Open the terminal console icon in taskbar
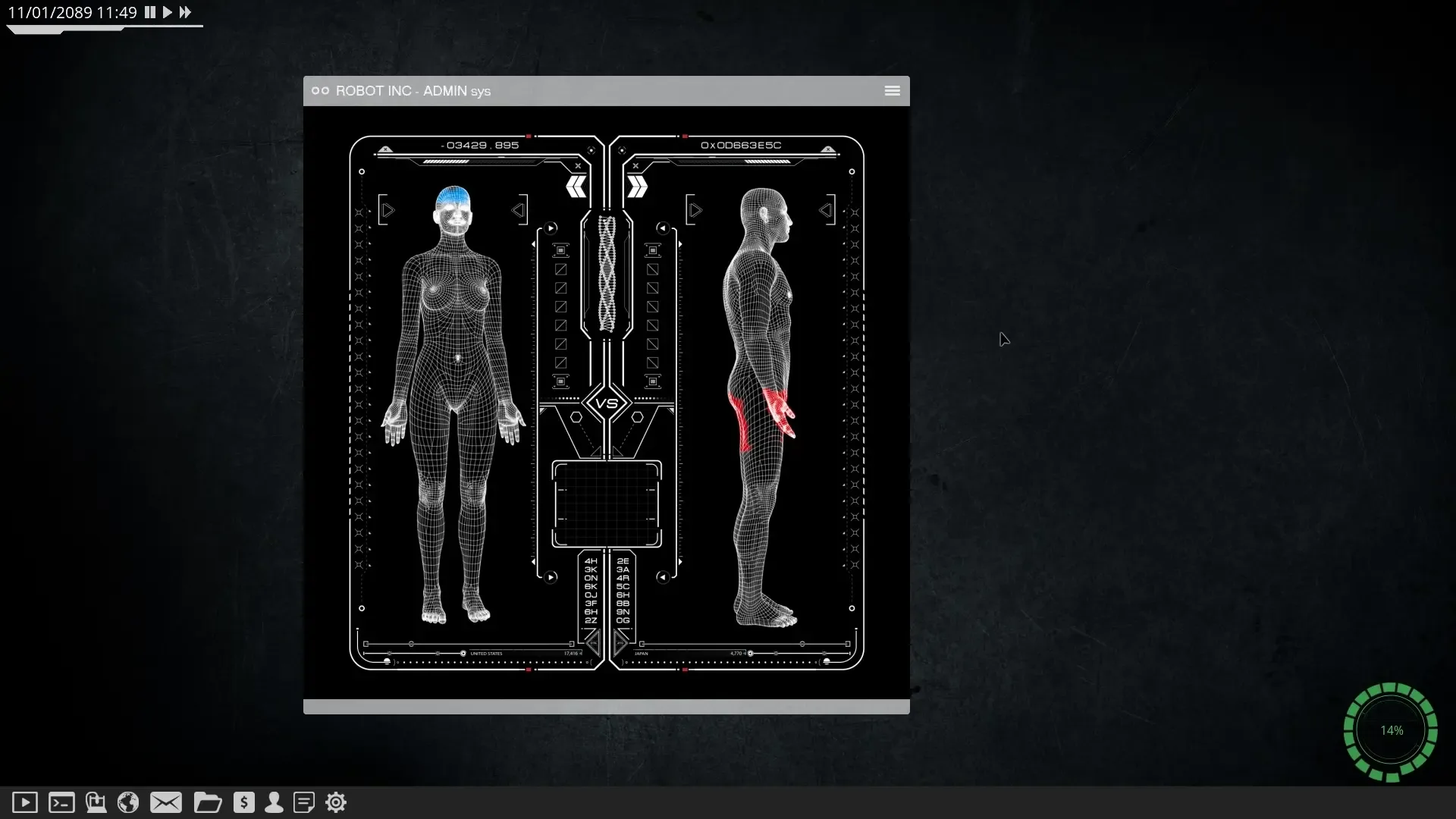1456x819 pixels. pyautogui.click(x=61, y=802)
